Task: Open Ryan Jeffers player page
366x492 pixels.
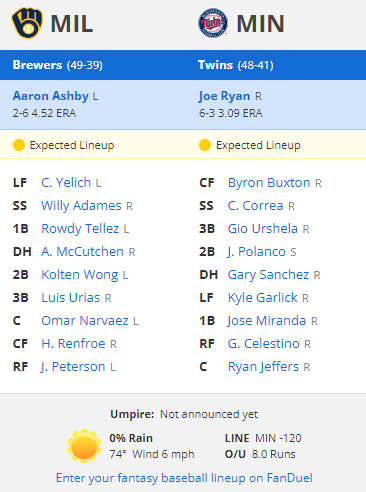Action: pyautogui.click(x=263, y=367)
